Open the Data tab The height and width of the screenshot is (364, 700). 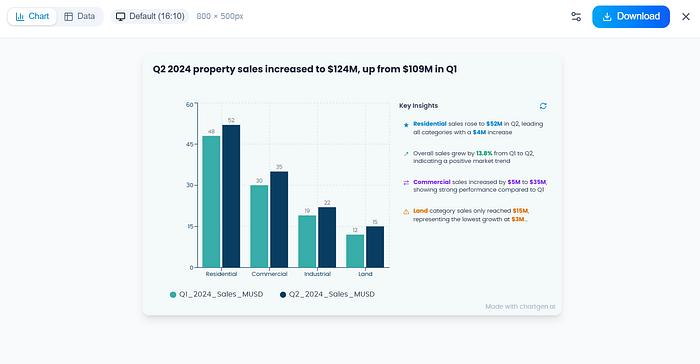click(79, 17)
